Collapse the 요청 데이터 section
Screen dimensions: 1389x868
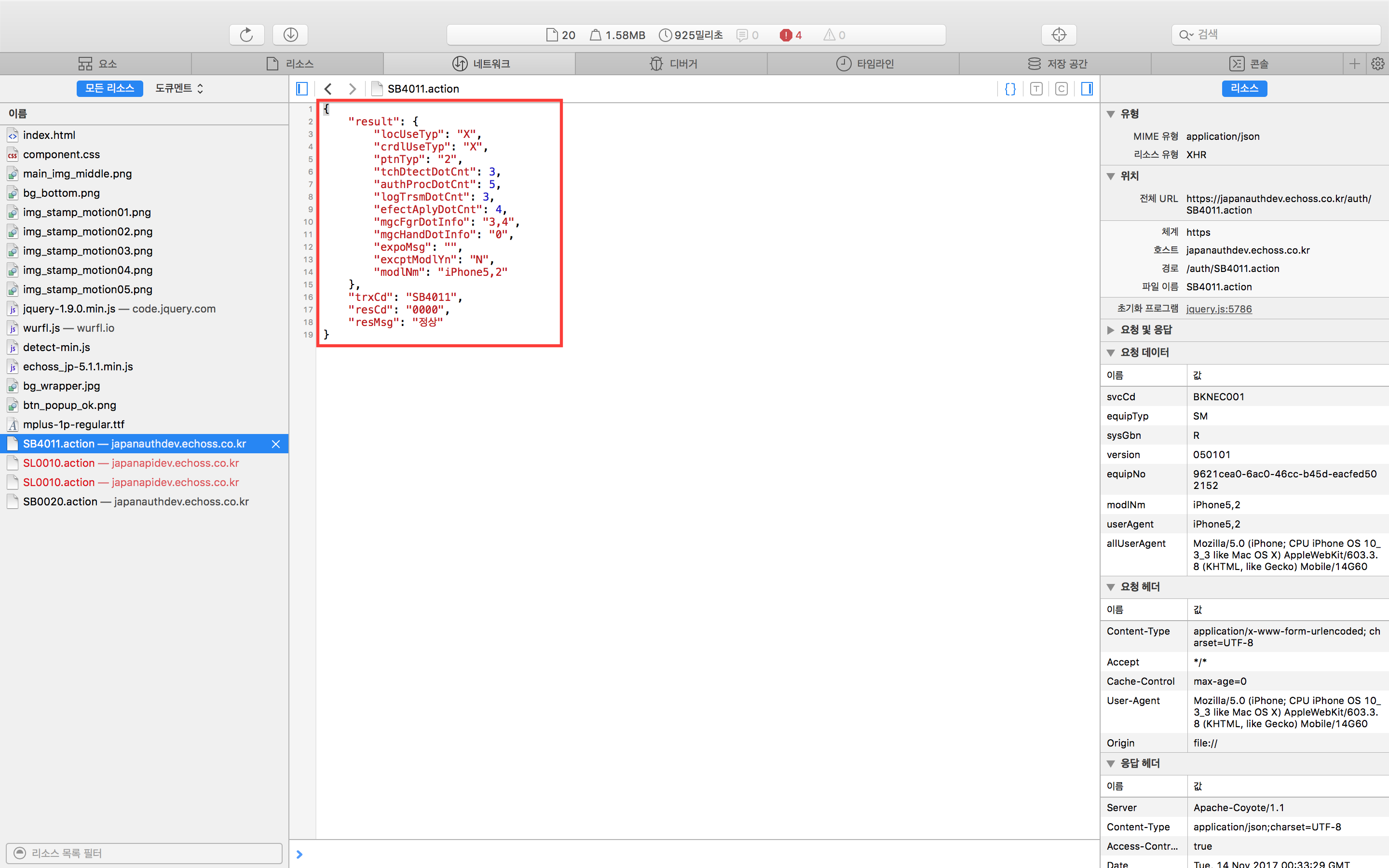(x=1111, y=353)
